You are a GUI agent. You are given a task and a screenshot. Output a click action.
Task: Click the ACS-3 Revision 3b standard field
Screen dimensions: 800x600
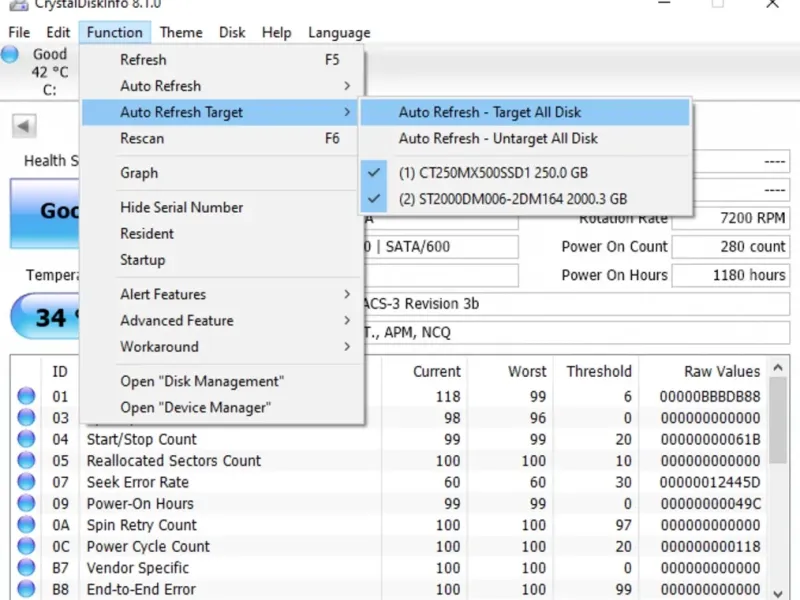pos(577,304)
